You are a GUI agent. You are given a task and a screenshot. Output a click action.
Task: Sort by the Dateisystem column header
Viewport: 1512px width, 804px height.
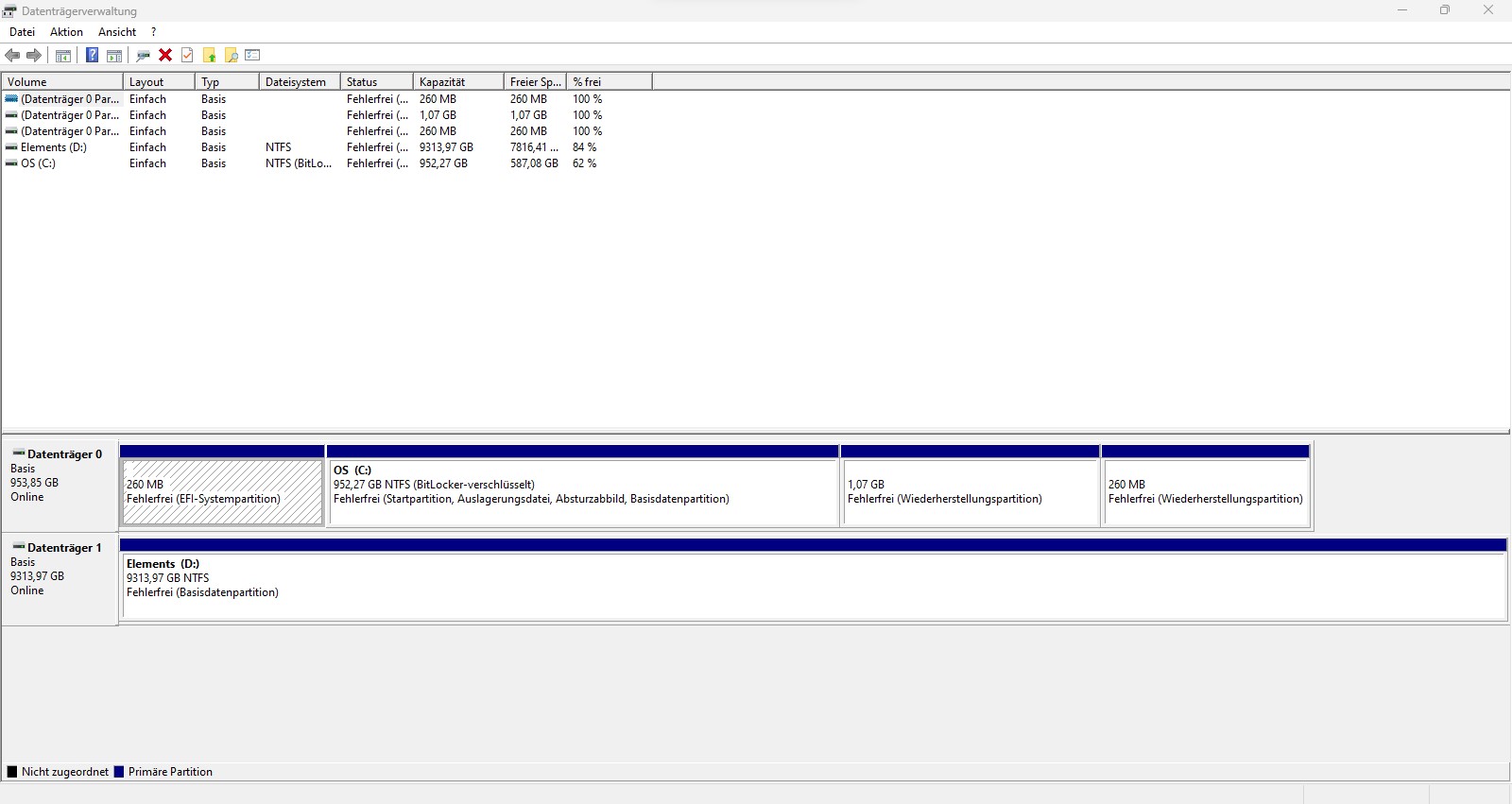[x=296, y=82]
